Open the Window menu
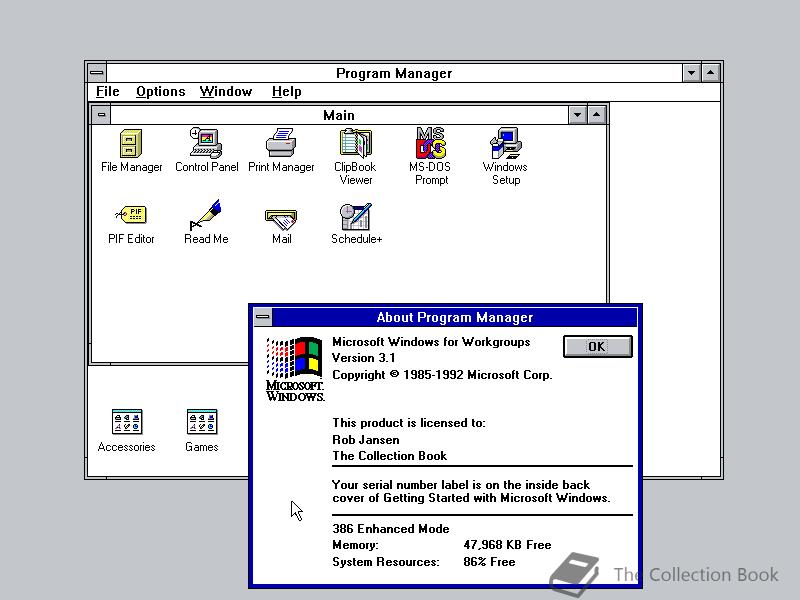The height and width of the screenshot is (600, 800). tap(226, 91)
